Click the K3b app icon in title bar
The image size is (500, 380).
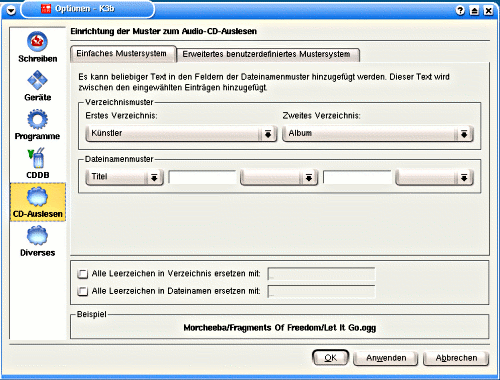(x=46, y=9)
